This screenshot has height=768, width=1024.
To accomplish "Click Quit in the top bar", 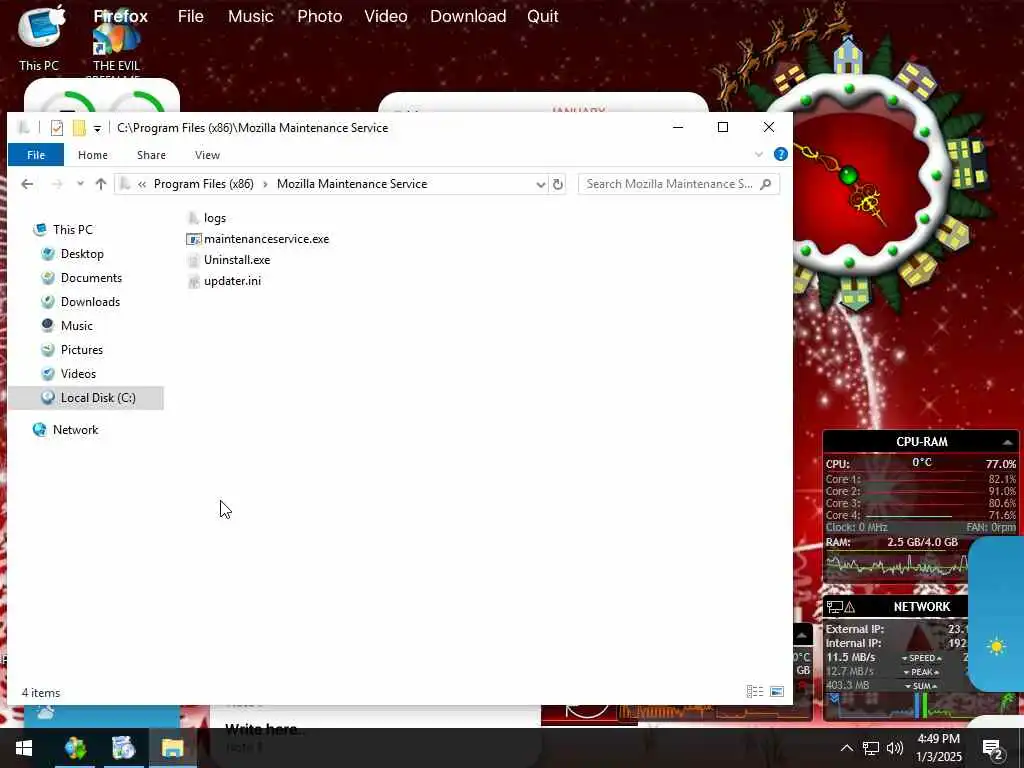I will (542, 16).
